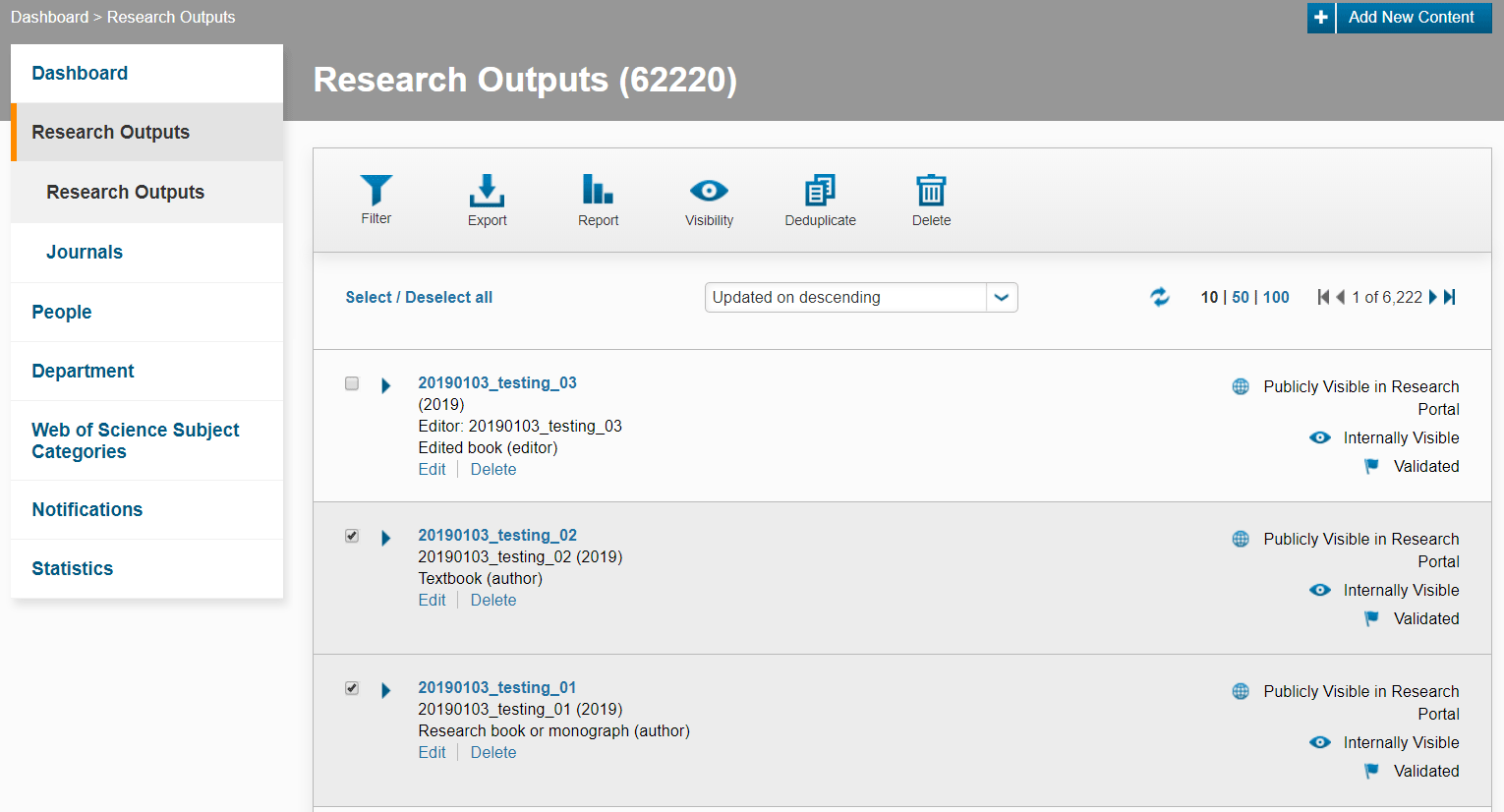The height and width of the screenshot is (812, 1504).
Task: Click Validated flag icon for 20190103_testing_03
Action: point(1371,466)
